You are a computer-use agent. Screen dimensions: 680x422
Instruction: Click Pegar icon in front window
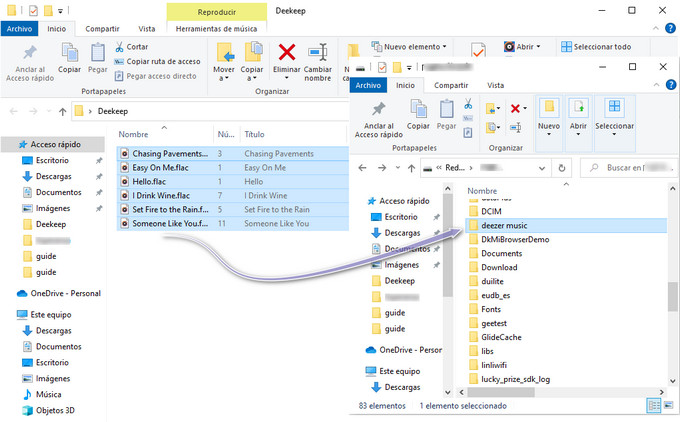click(x=446, y=108)
